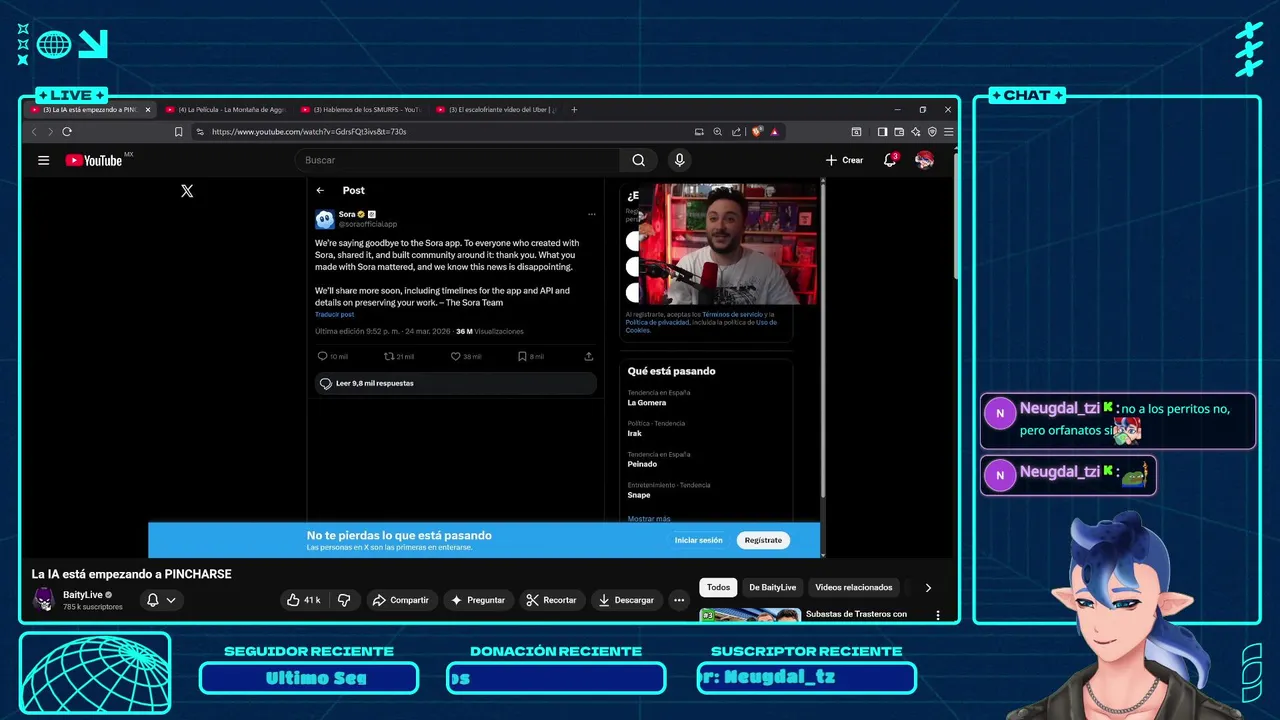Click the browser address bar URL

tap(309, 131)
